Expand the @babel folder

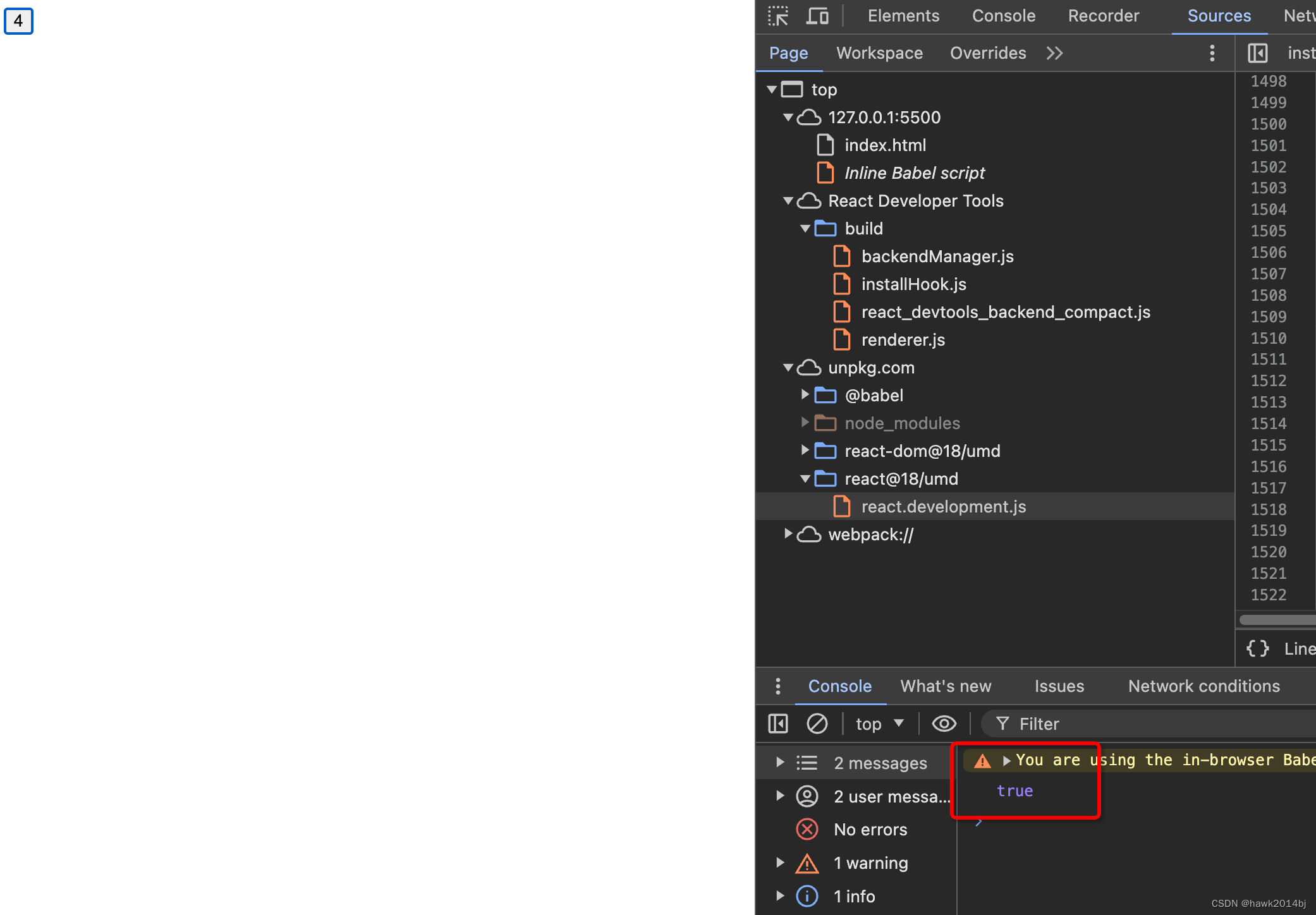coord(805,395)
